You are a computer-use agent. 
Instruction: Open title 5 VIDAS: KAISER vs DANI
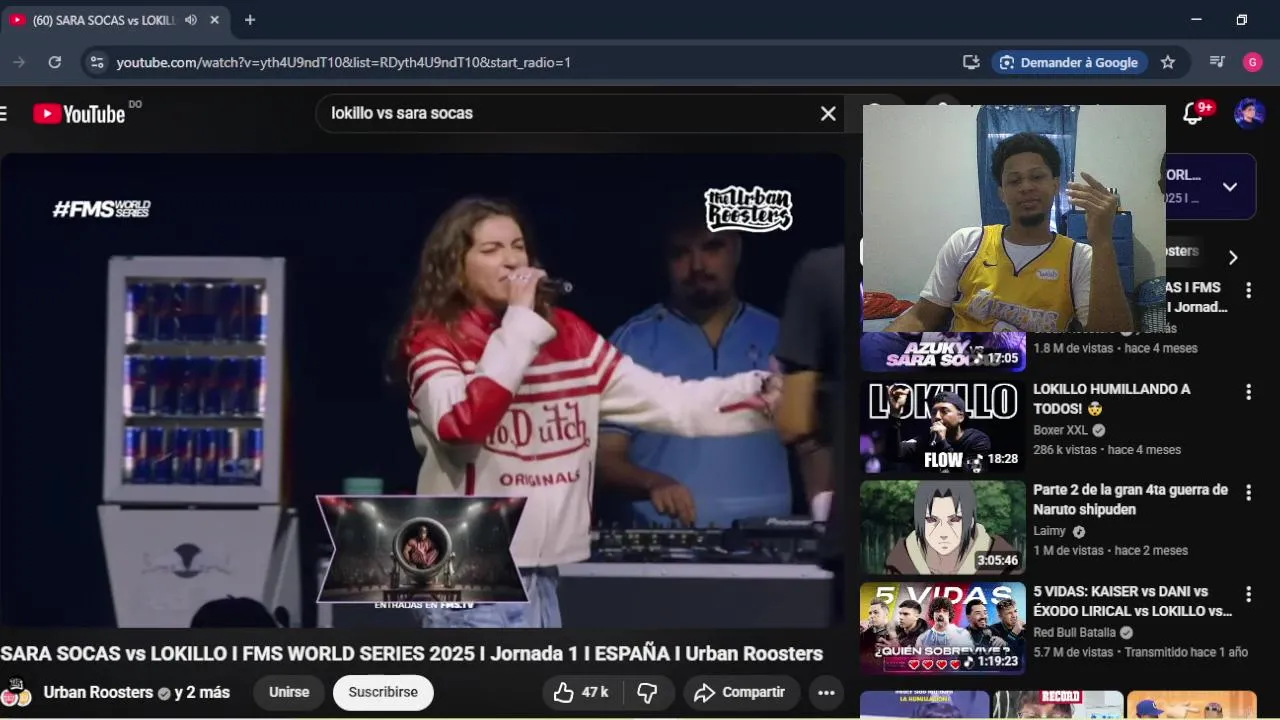[1132, 600]
